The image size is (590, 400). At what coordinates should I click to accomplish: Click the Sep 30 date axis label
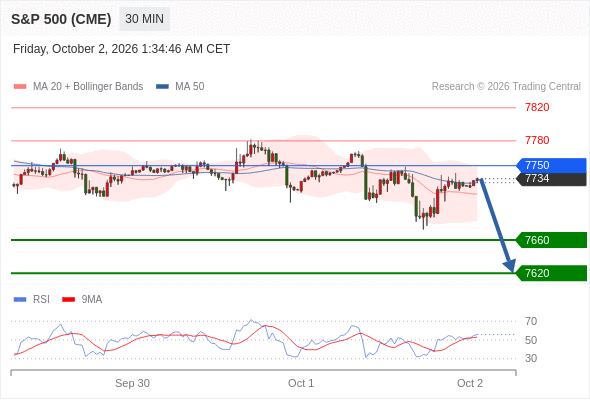coord(132,383)
